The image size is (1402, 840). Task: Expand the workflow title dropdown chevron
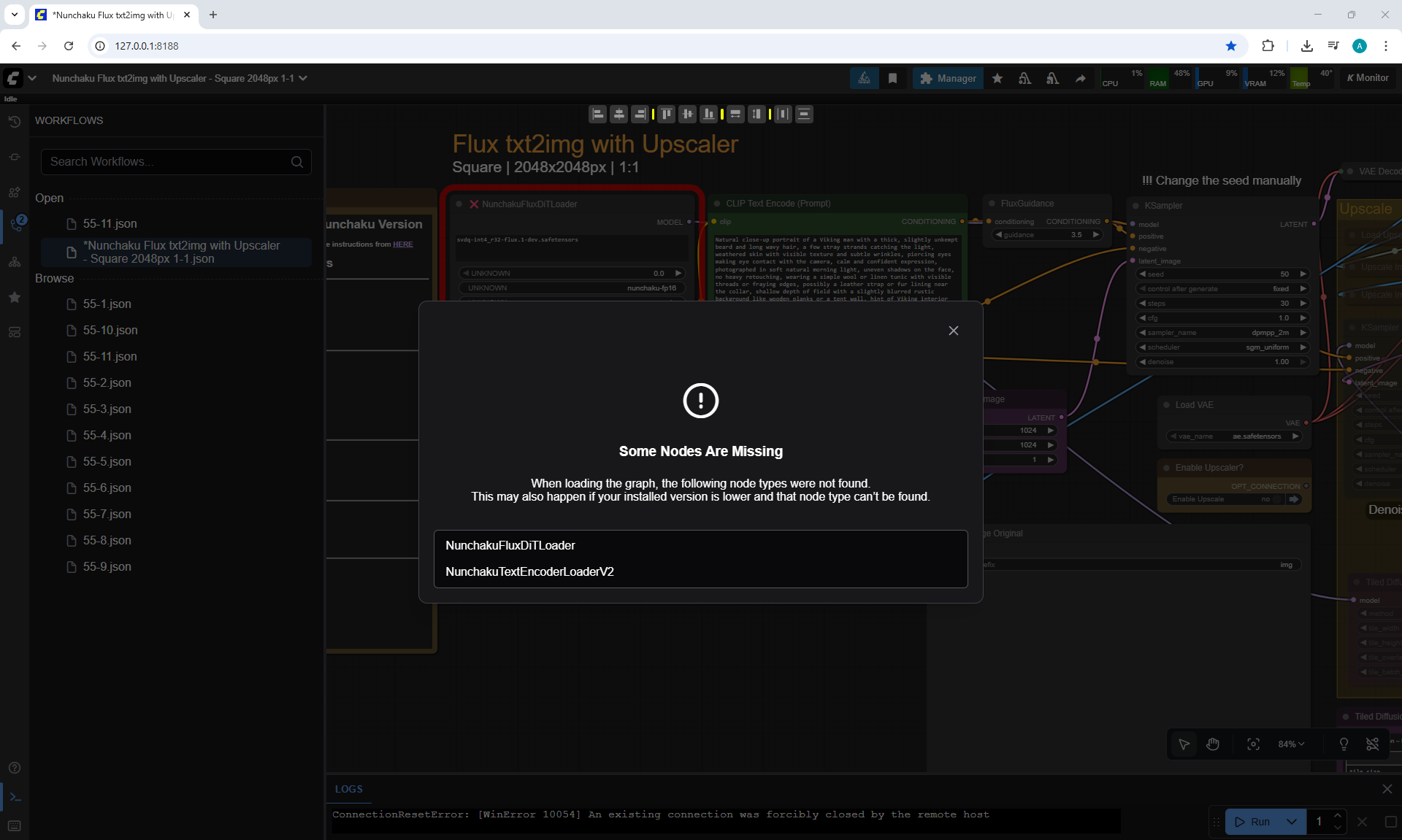pyautogui.click(x=303, y=78)
